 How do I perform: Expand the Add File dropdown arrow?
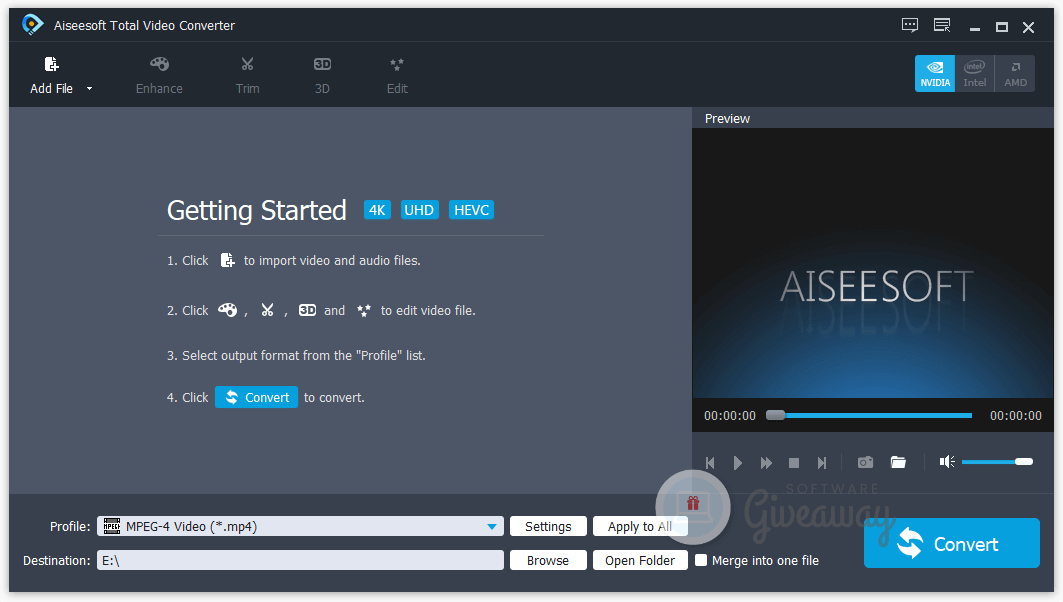tap(89, 89)
